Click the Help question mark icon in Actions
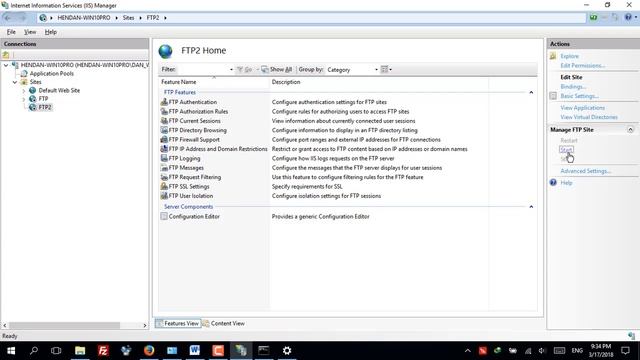640x360 pixels. (x=553, y=182)
